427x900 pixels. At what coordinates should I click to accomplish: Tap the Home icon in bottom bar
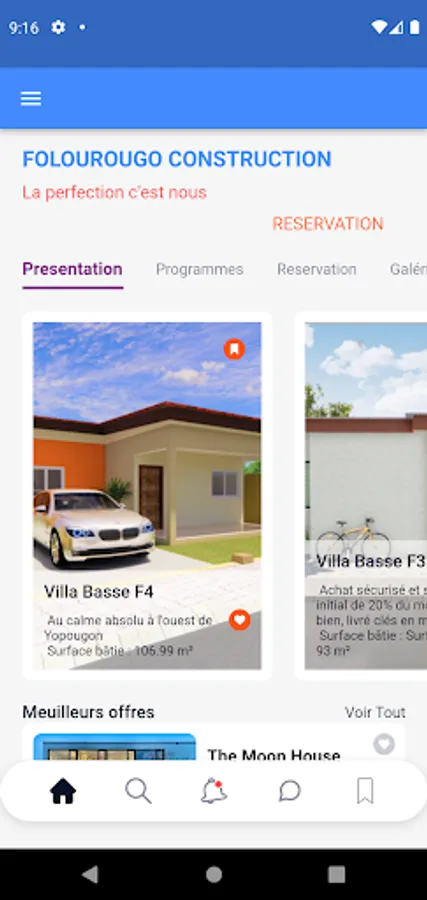[63, 792]
